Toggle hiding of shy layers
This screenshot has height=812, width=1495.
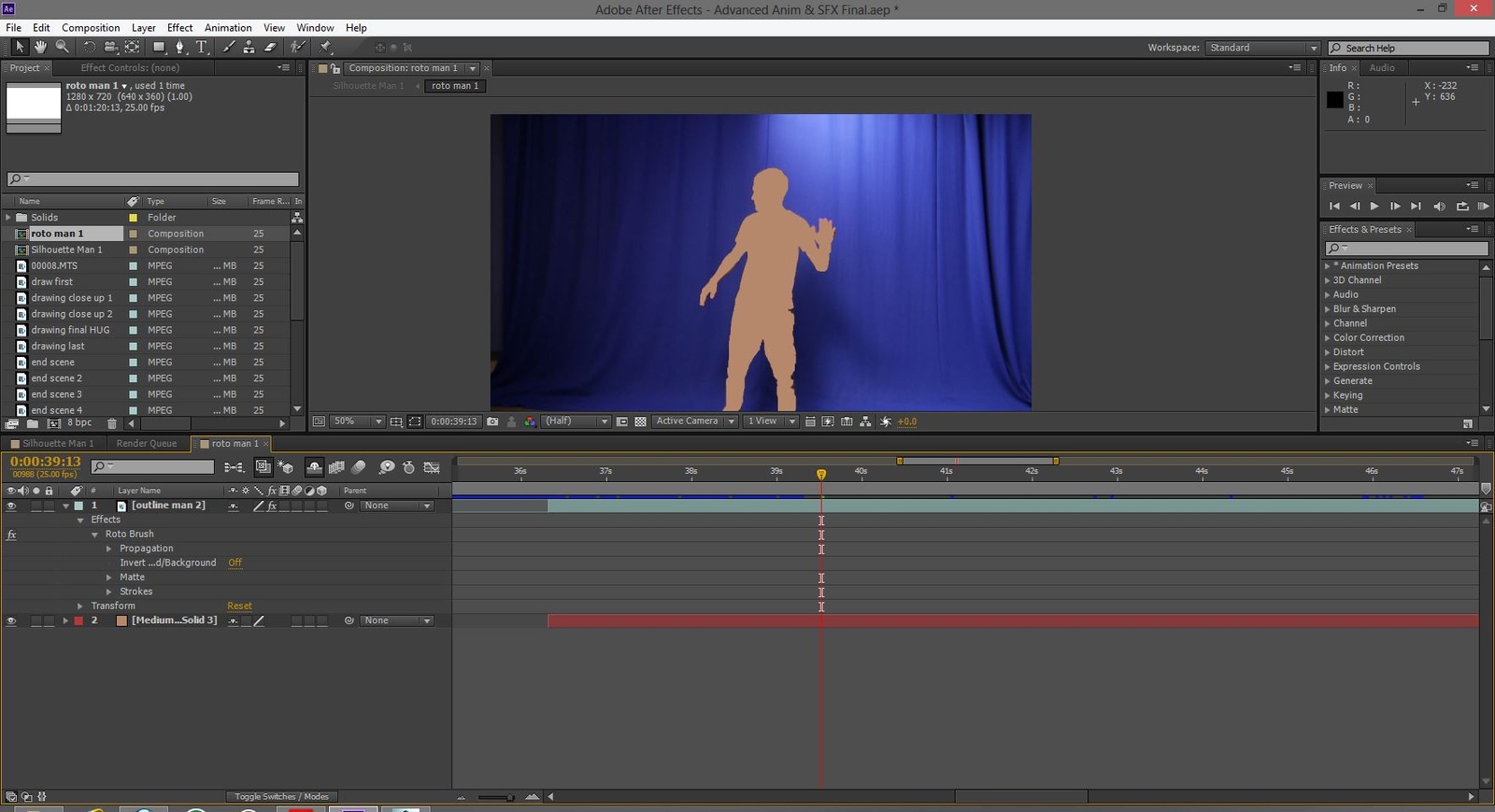click(315, 467)
